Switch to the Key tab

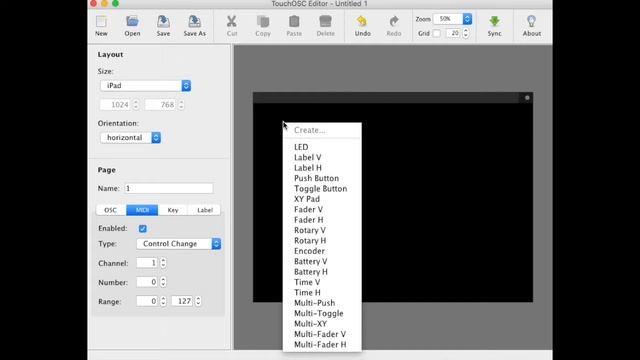173,210
